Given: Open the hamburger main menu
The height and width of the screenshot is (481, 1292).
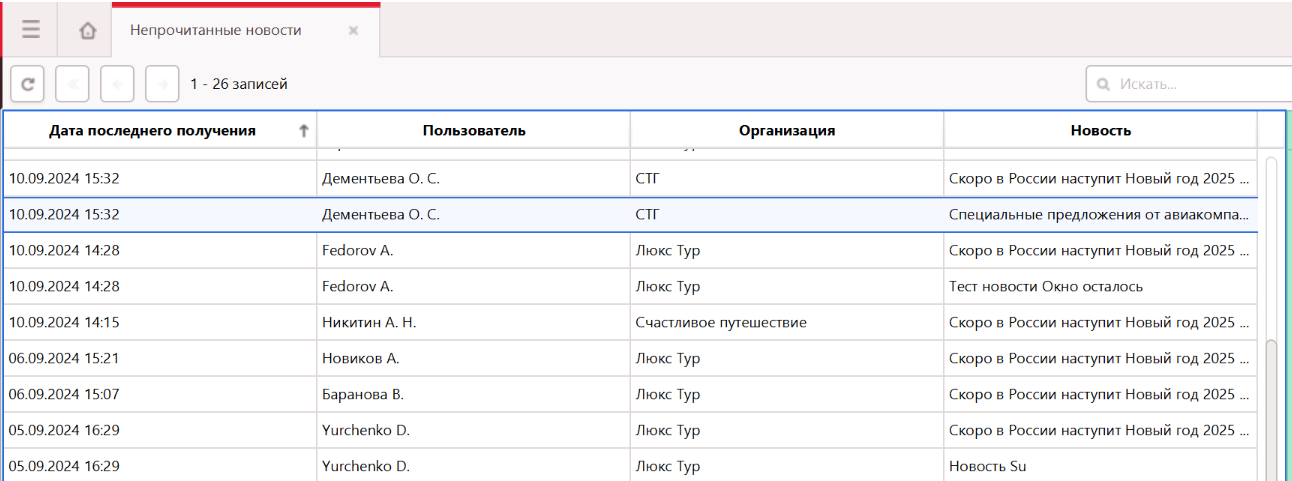Looking at the screenshot, I should (31, 30).
